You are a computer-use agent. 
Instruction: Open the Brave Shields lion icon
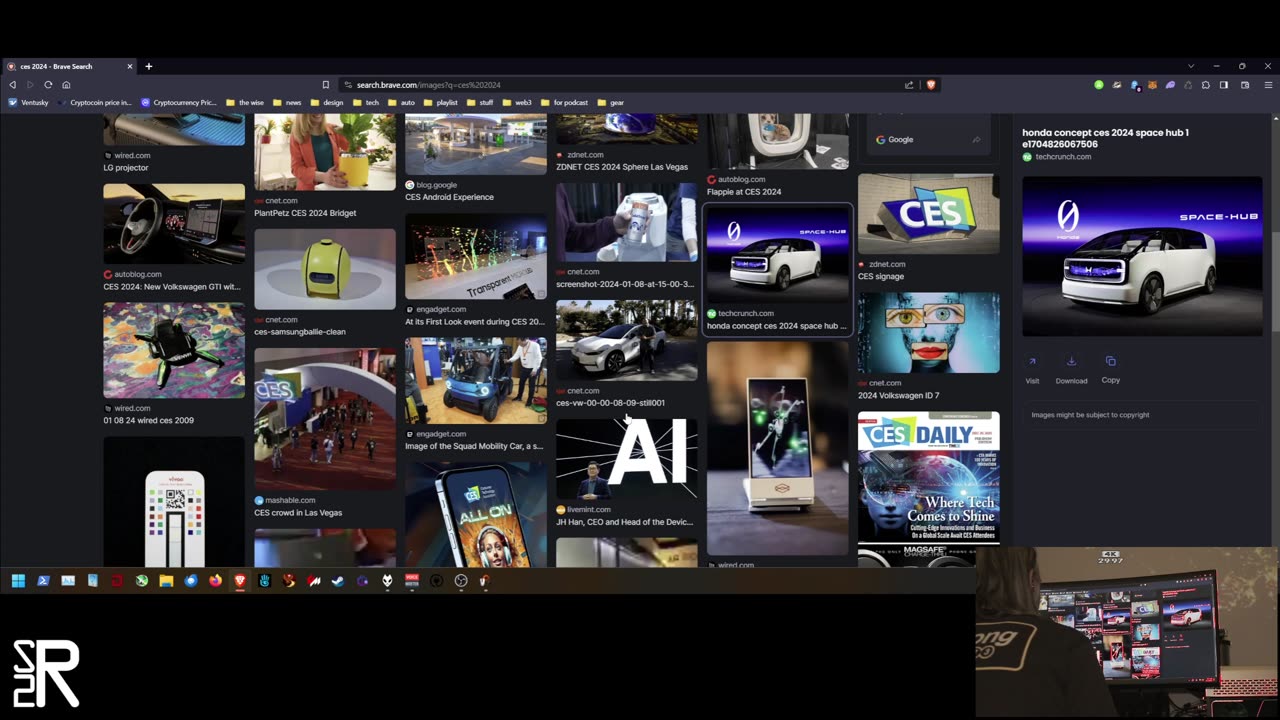click(931, 85)
